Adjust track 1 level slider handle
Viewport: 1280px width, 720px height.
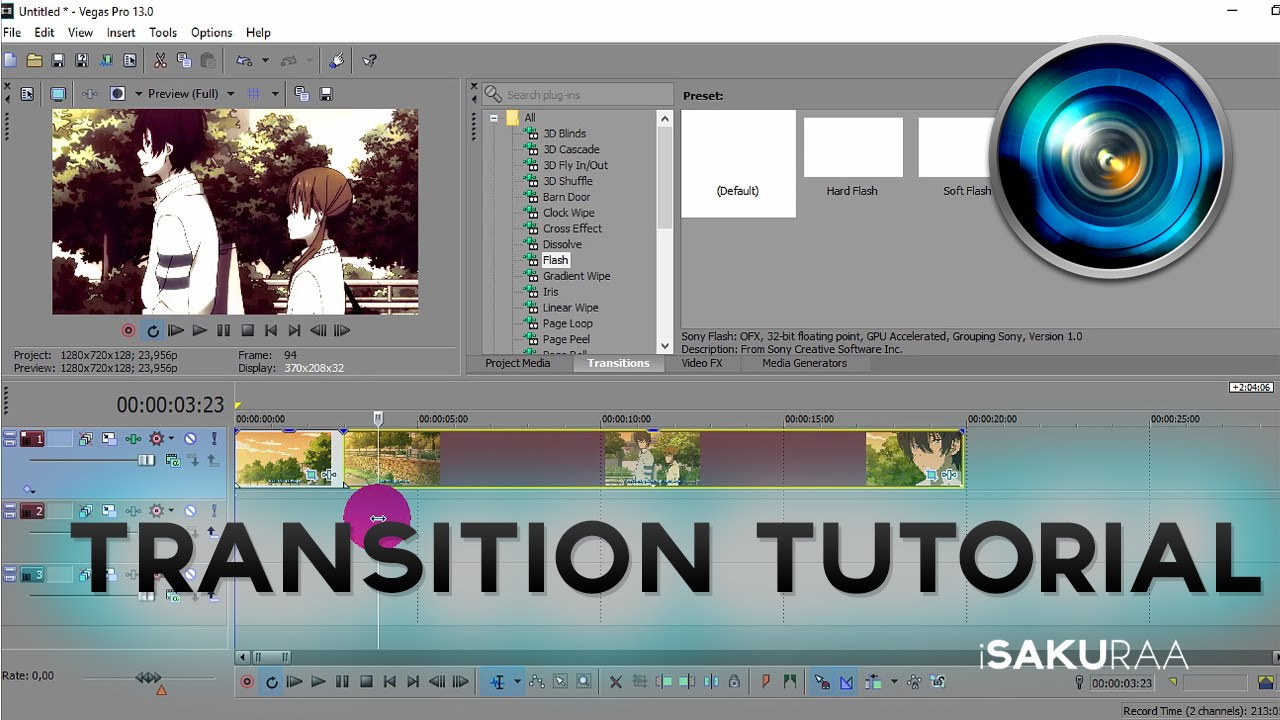146,460
